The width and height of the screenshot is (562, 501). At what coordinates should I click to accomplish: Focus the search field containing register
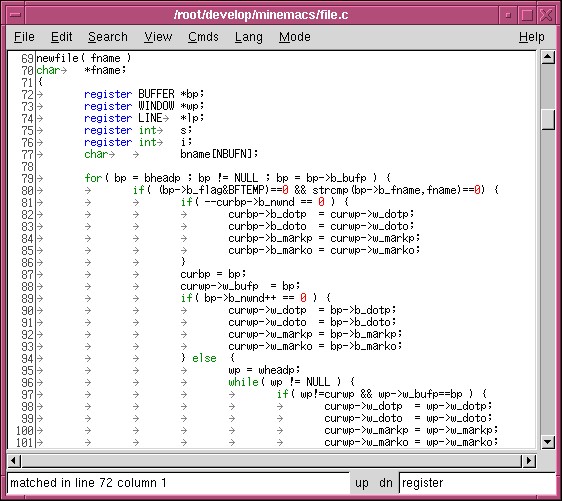click(x=477, y=483)
